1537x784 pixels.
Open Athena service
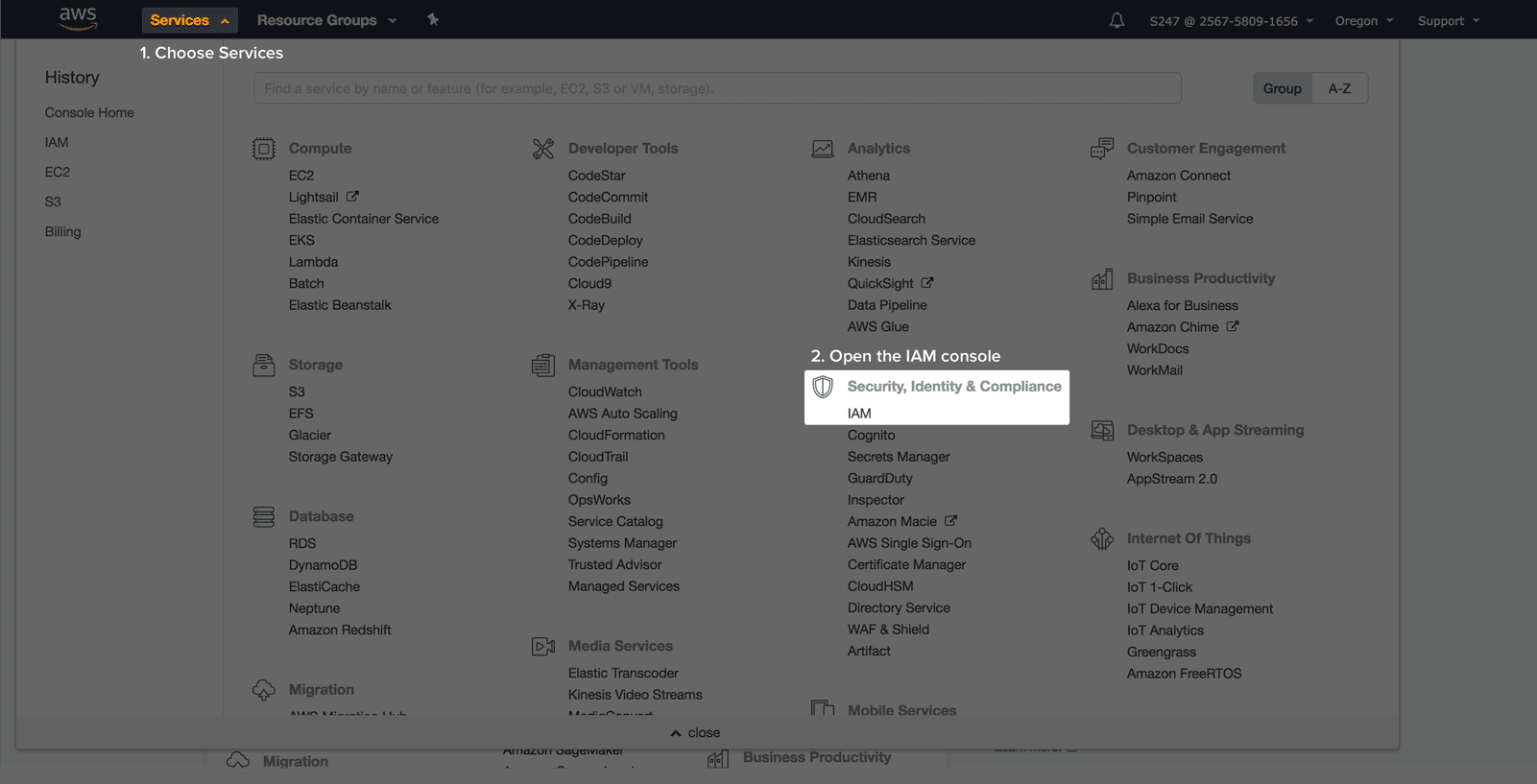[x=869, y=176]
